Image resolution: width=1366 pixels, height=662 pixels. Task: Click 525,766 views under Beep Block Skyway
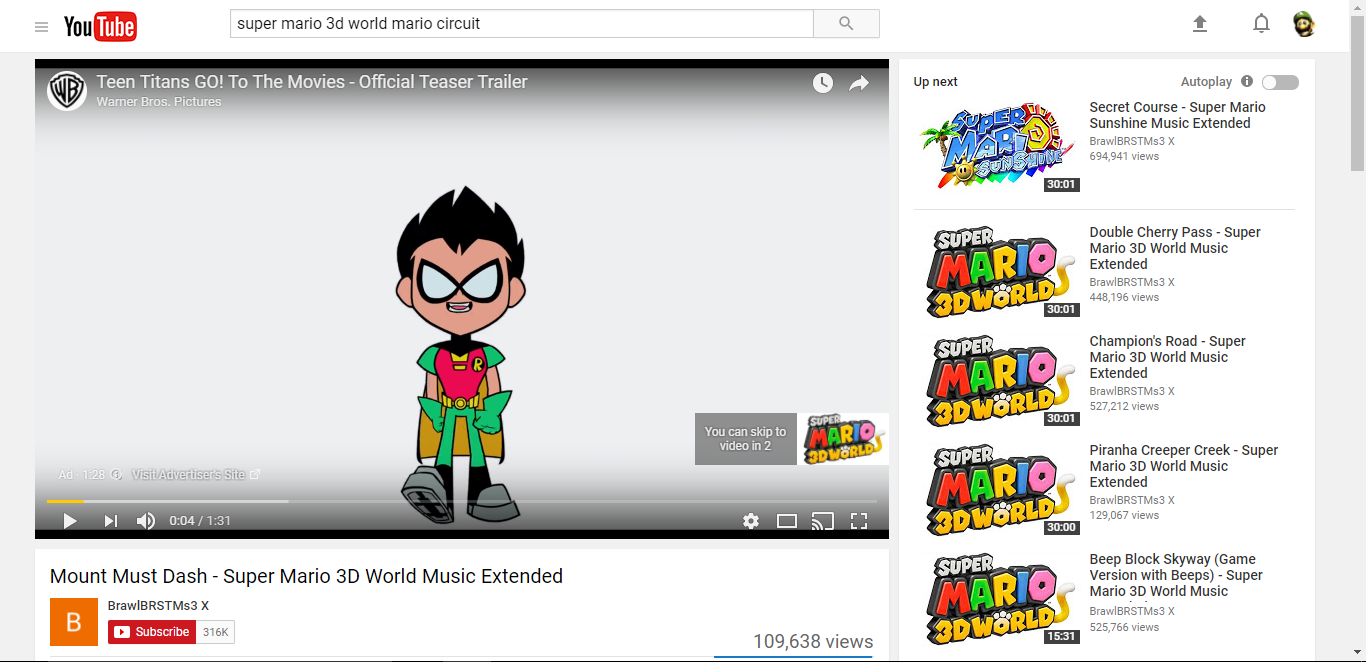point(1124,628)
